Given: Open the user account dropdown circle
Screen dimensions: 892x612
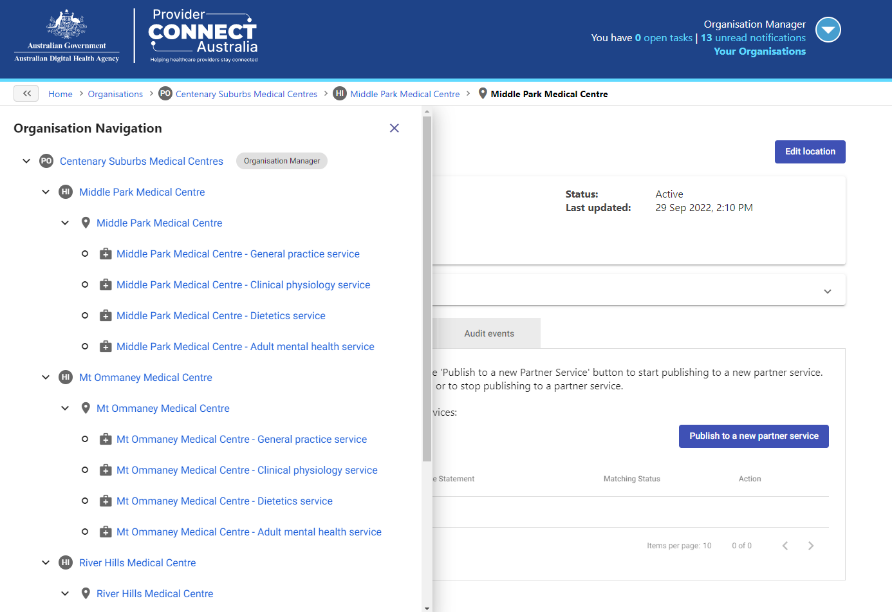Looking at the screenshot, I should pos(828,30).
